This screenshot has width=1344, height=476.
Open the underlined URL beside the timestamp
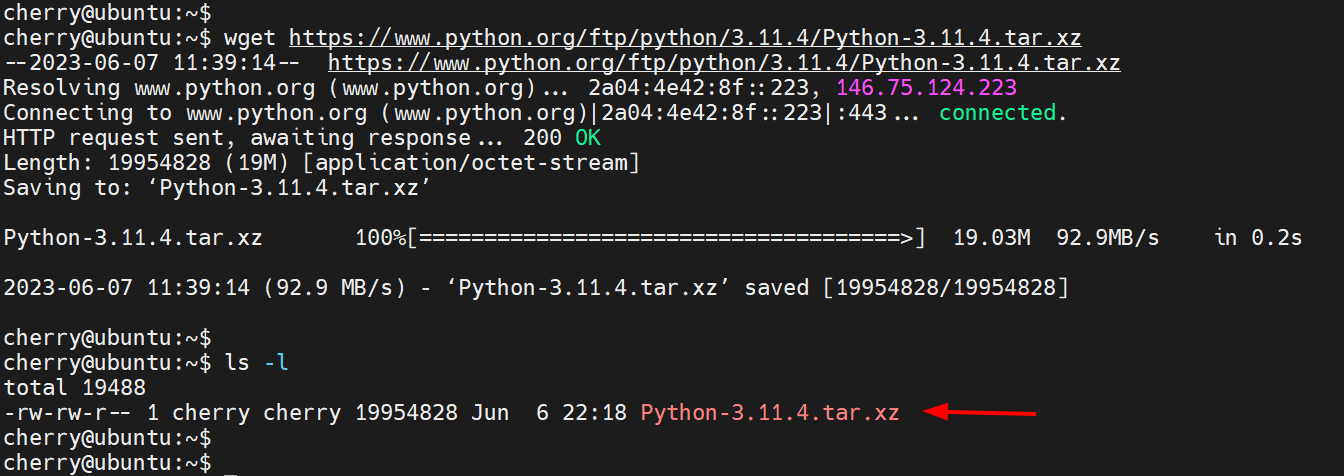pos(724,63)
